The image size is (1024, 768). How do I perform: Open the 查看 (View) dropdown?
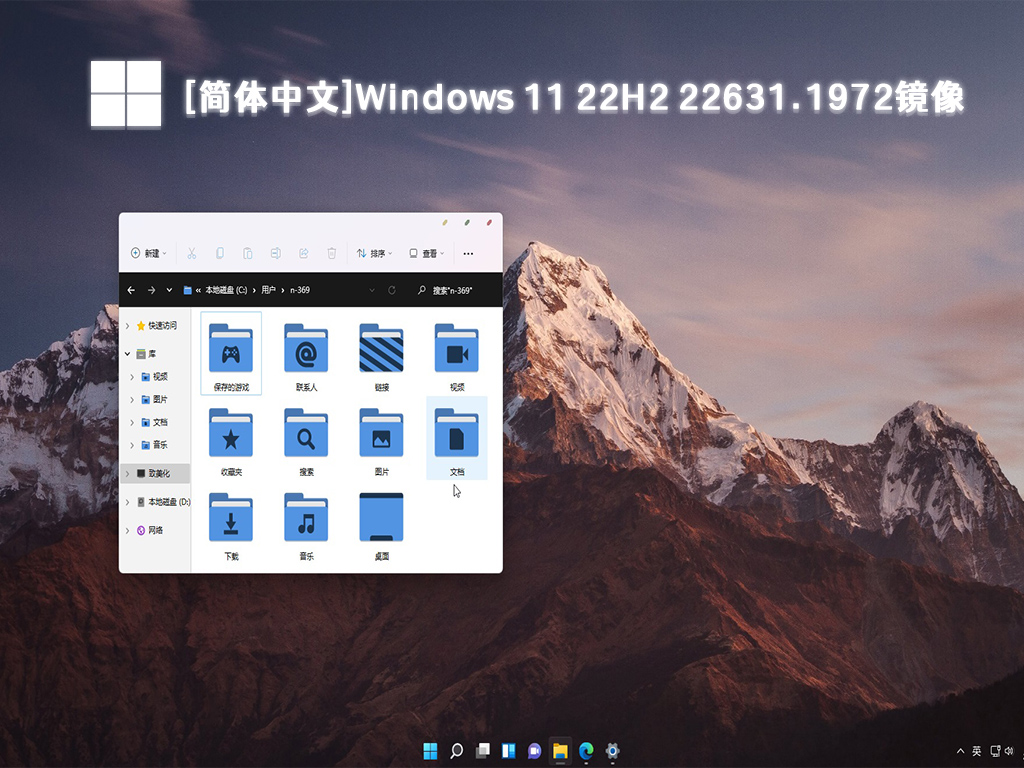pyautogui.click(x=427, y=253)
